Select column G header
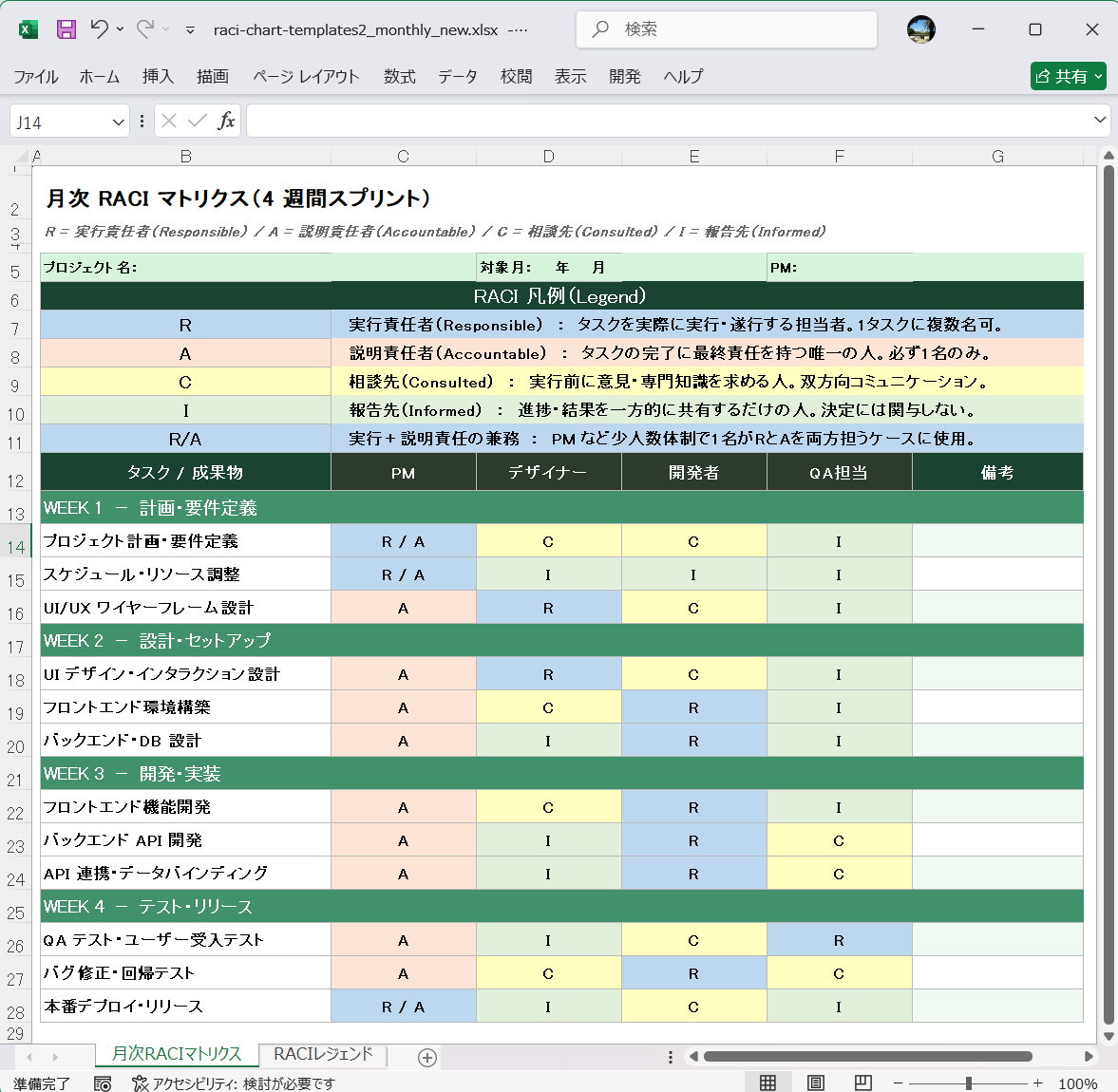This screenshot has height=1092, width=1118. coord(997,156)
